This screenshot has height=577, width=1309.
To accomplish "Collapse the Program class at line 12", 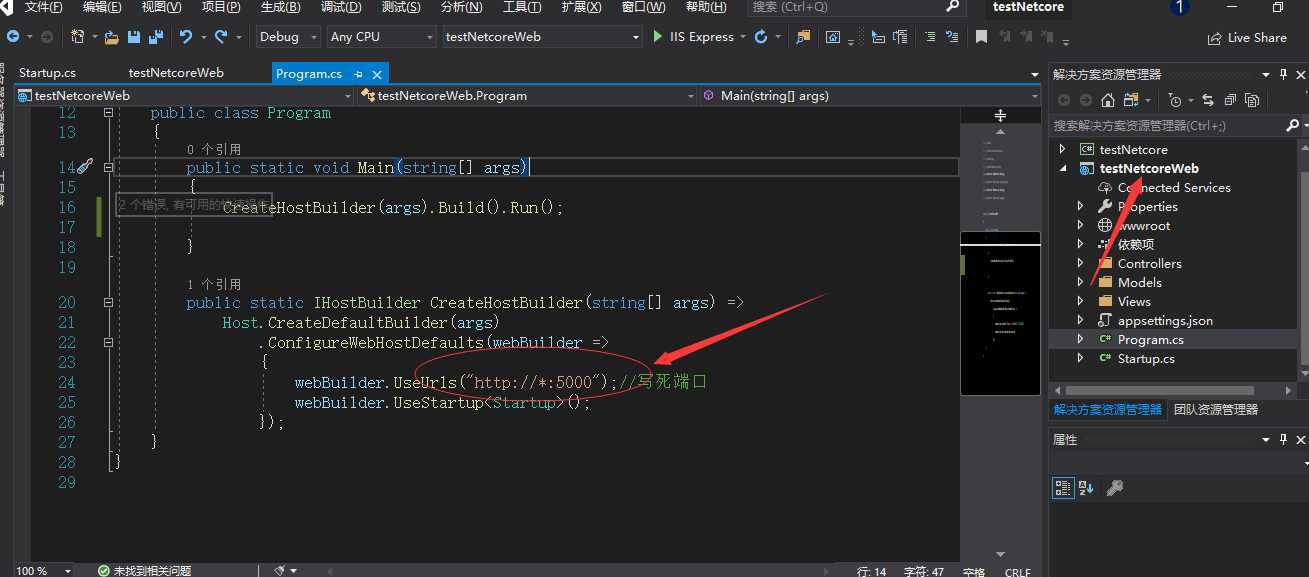I will pos(109,113).
